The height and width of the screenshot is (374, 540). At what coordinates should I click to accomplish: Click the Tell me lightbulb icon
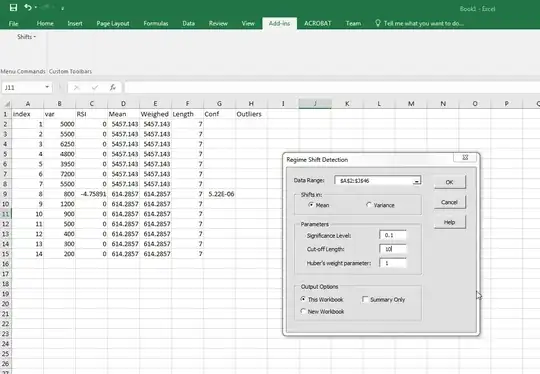click(378, 23)
